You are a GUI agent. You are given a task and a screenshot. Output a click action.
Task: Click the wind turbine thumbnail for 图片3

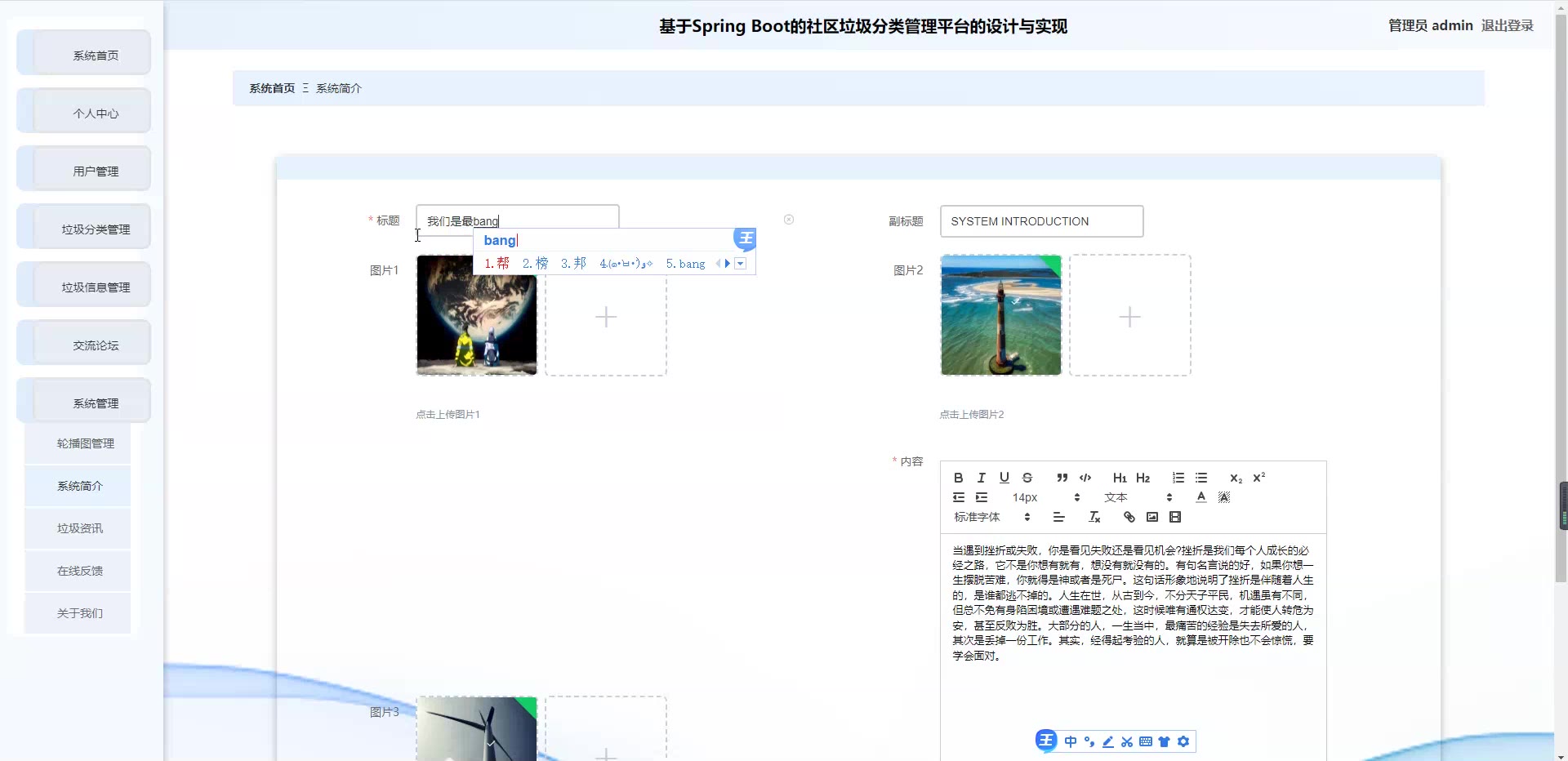(x=477, y=728)
